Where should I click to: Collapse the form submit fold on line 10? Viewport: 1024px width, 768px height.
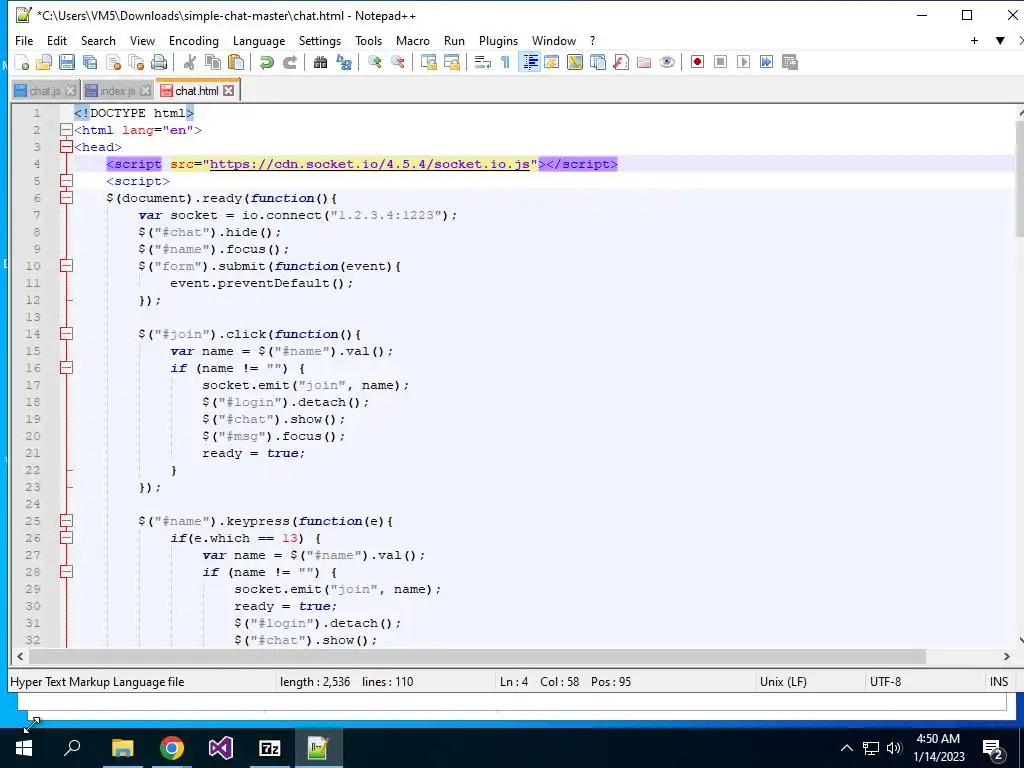(66, 266)
